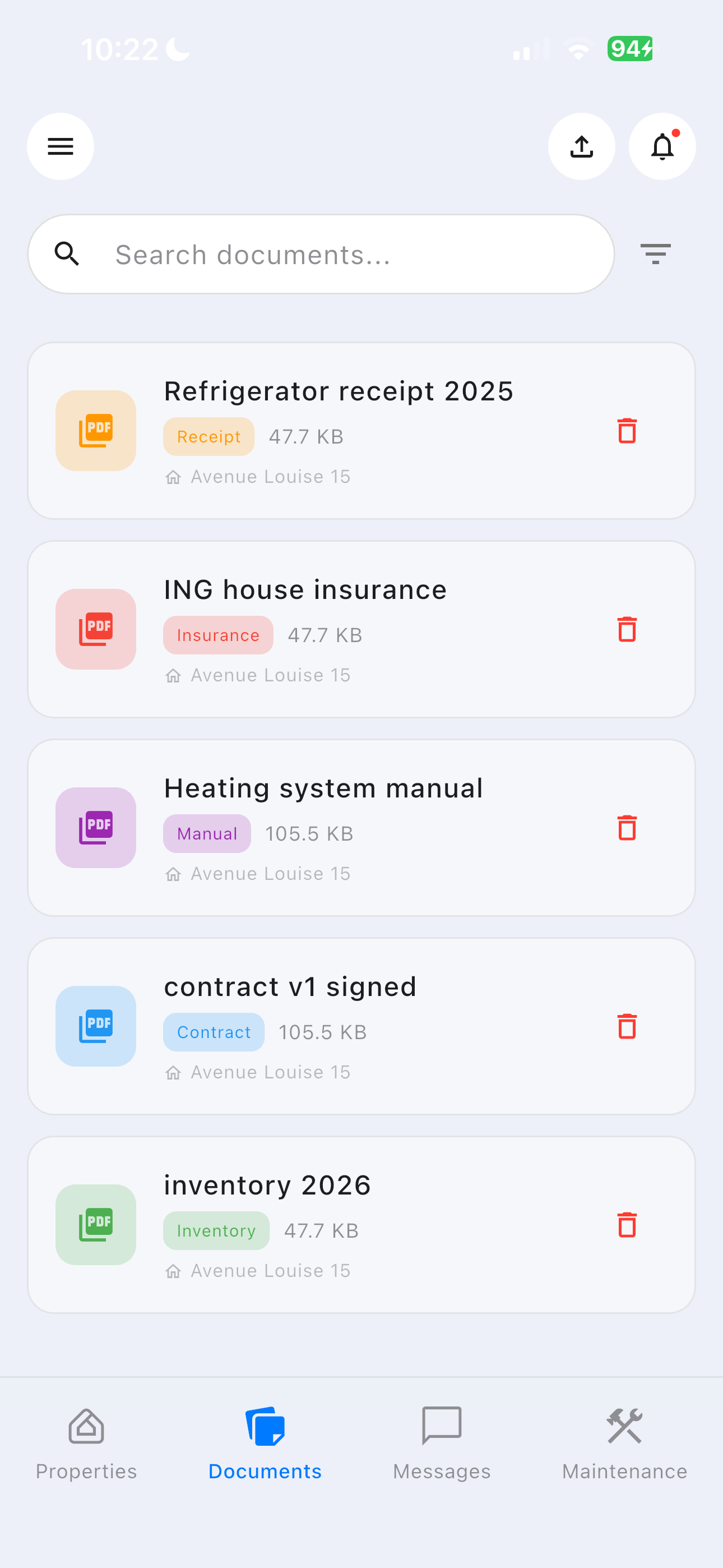Delete ING house insurance document
This screenshot has height=1568, width=723.
(x=627, y=629)
